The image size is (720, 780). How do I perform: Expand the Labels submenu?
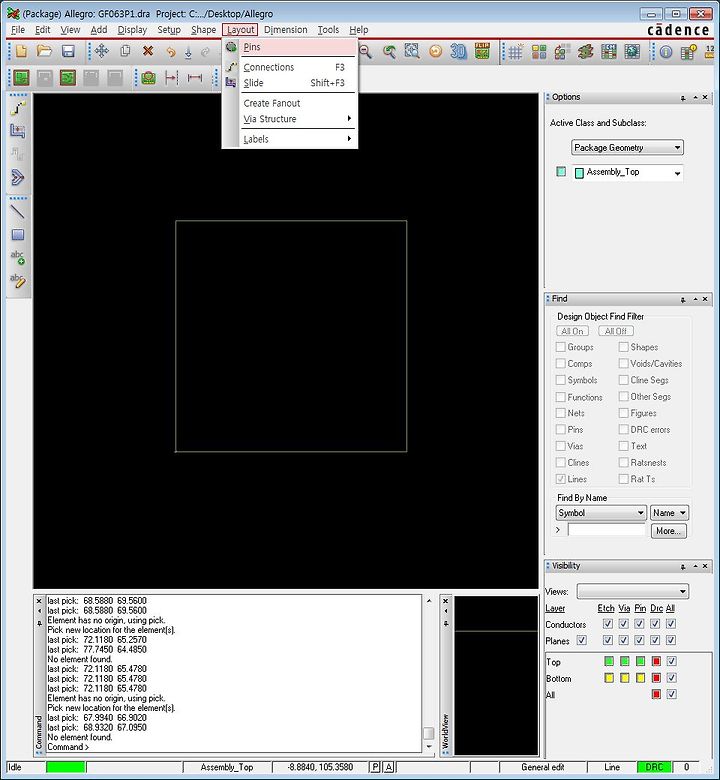coord(298,139)
